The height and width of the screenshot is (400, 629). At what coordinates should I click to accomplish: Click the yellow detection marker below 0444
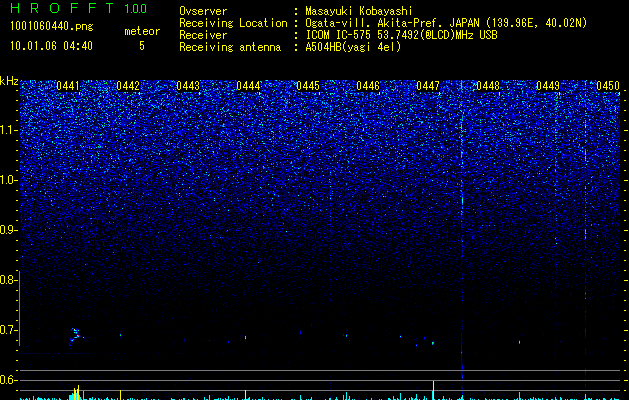point(246,394)
